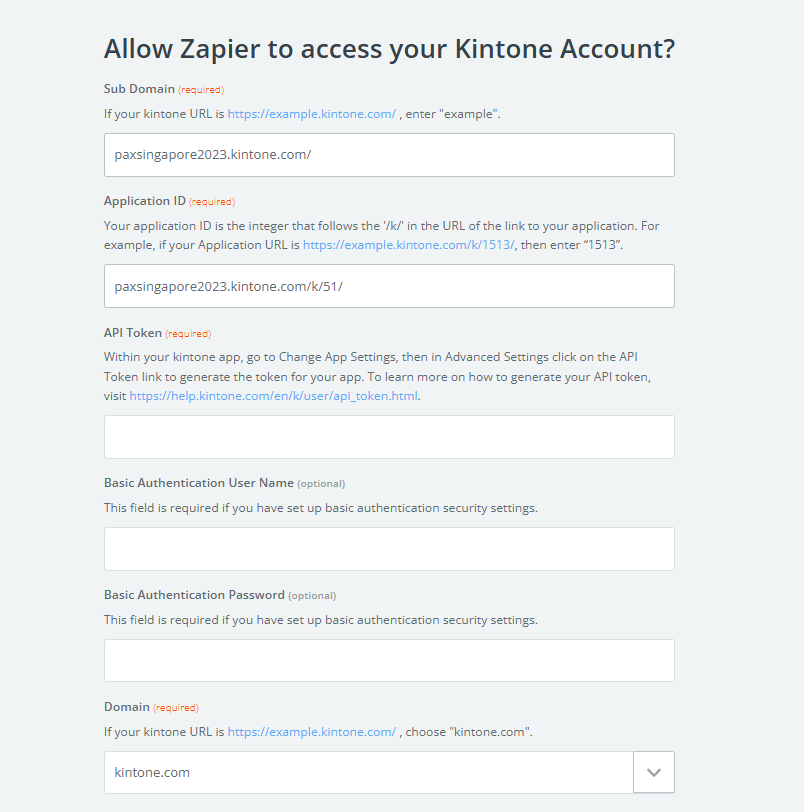Click into the Application ID text box
Image resolution: width=804 pixels, height=812 pixels.
(389, 286)
